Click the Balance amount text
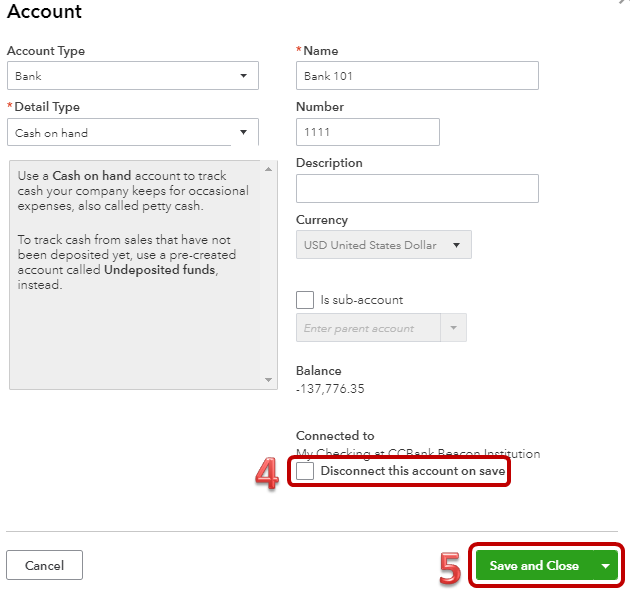 330,389
